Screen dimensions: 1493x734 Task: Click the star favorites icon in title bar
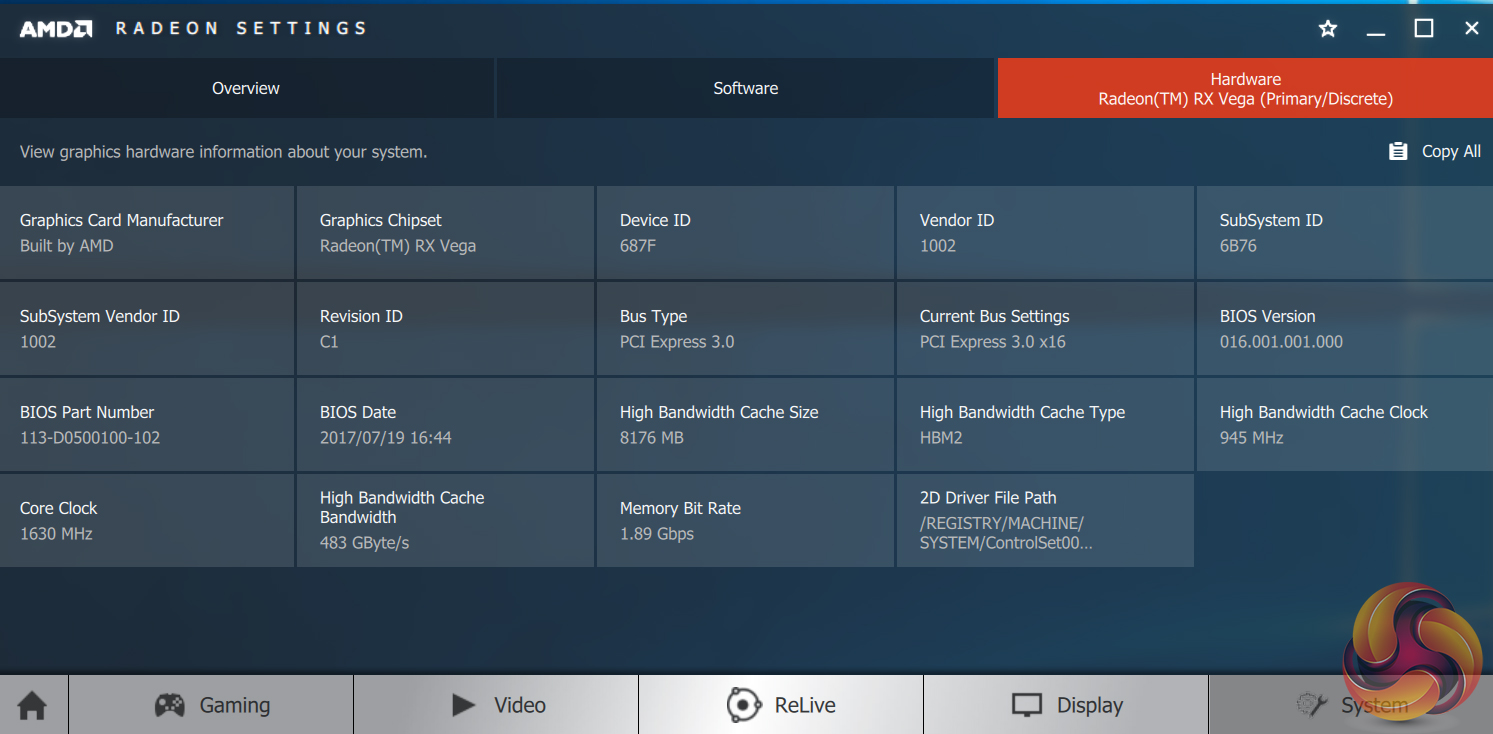pyautogui.click(x=1328, y=29)
